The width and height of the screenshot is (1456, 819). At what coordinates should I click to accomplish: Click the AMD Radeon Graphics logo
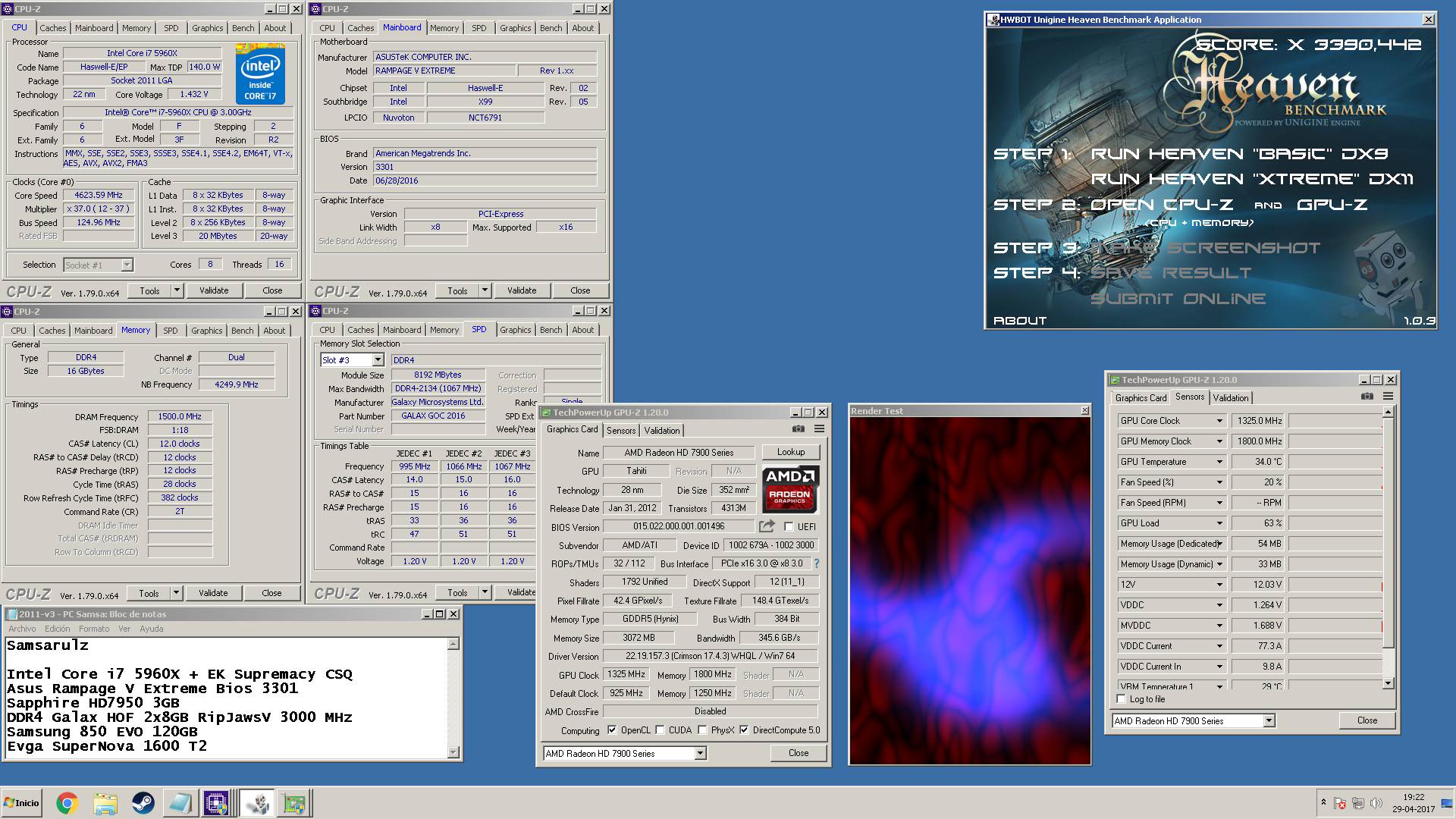tap(790, 490)
